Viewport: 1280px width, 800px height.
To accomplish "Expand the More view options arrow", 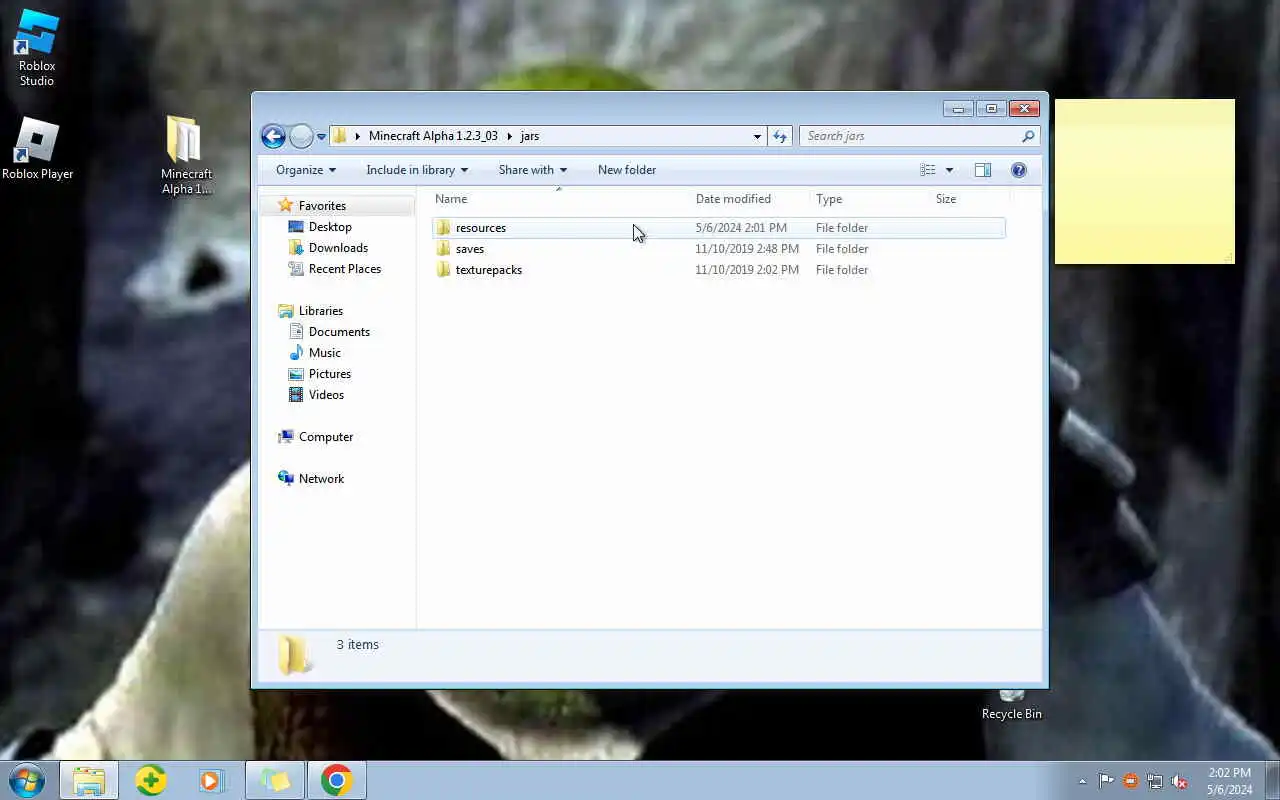I will 949,170.
